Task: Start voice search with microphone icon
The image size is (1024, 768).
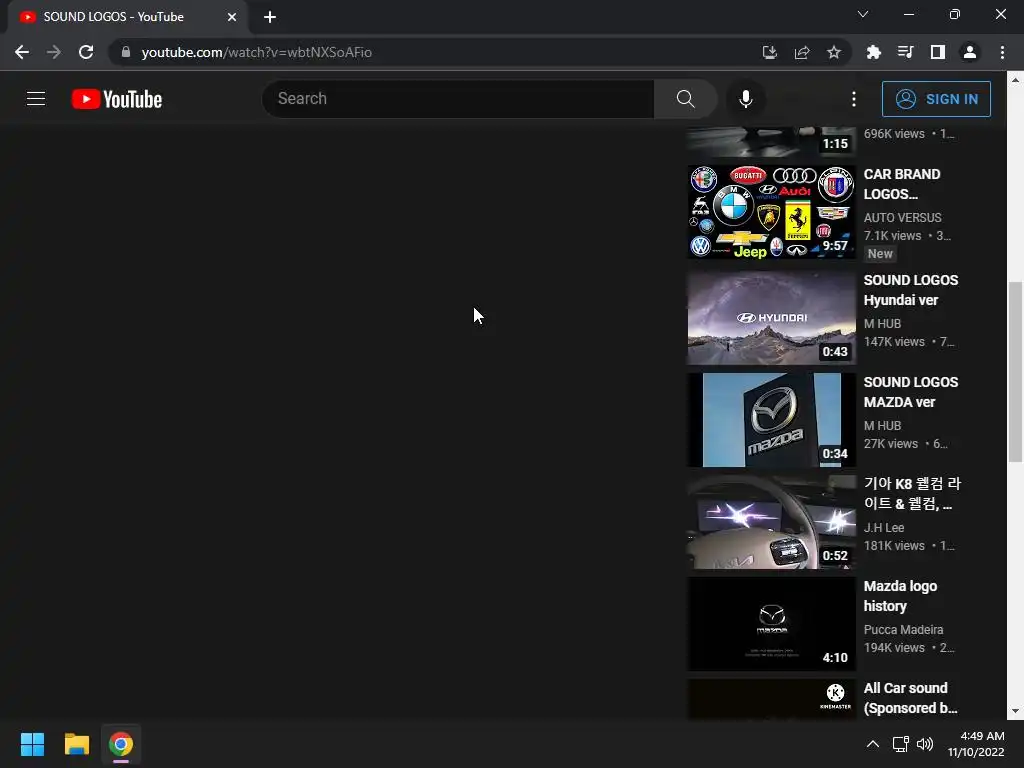Action: (745, 99)
